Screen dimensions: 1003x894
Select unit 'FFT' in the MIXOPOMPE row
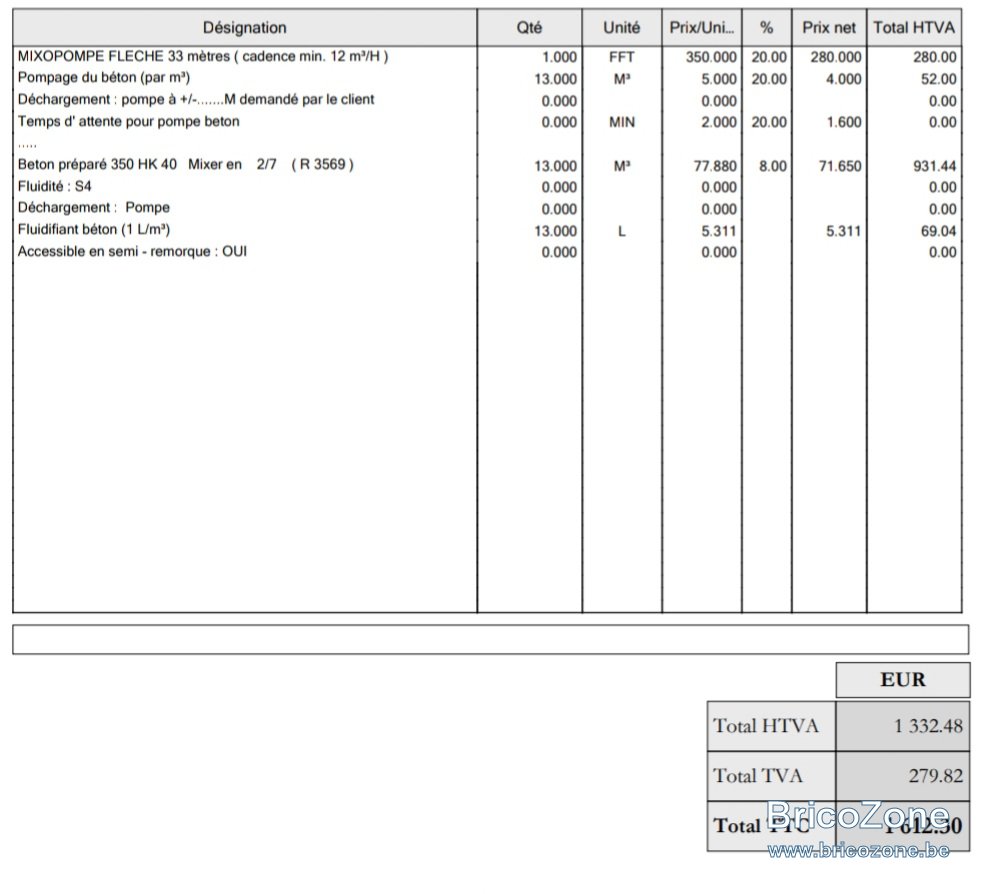coord(622,57)
